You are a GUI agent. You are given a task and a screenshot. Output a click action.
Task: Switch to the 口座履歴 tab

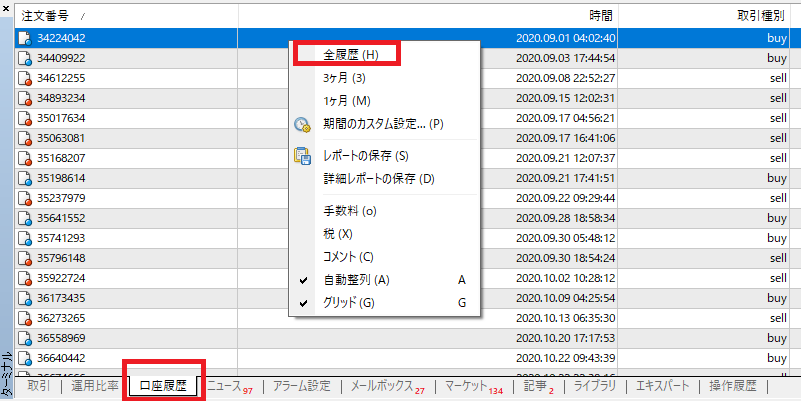pos(163,386)
